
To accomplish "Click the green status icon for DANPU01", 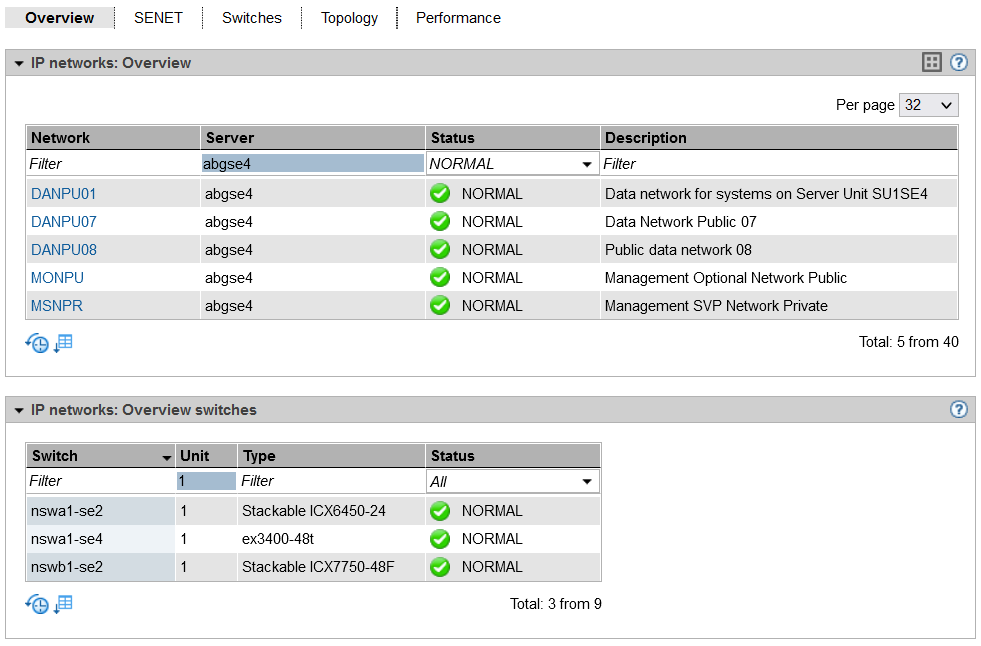I will (440, 194).
